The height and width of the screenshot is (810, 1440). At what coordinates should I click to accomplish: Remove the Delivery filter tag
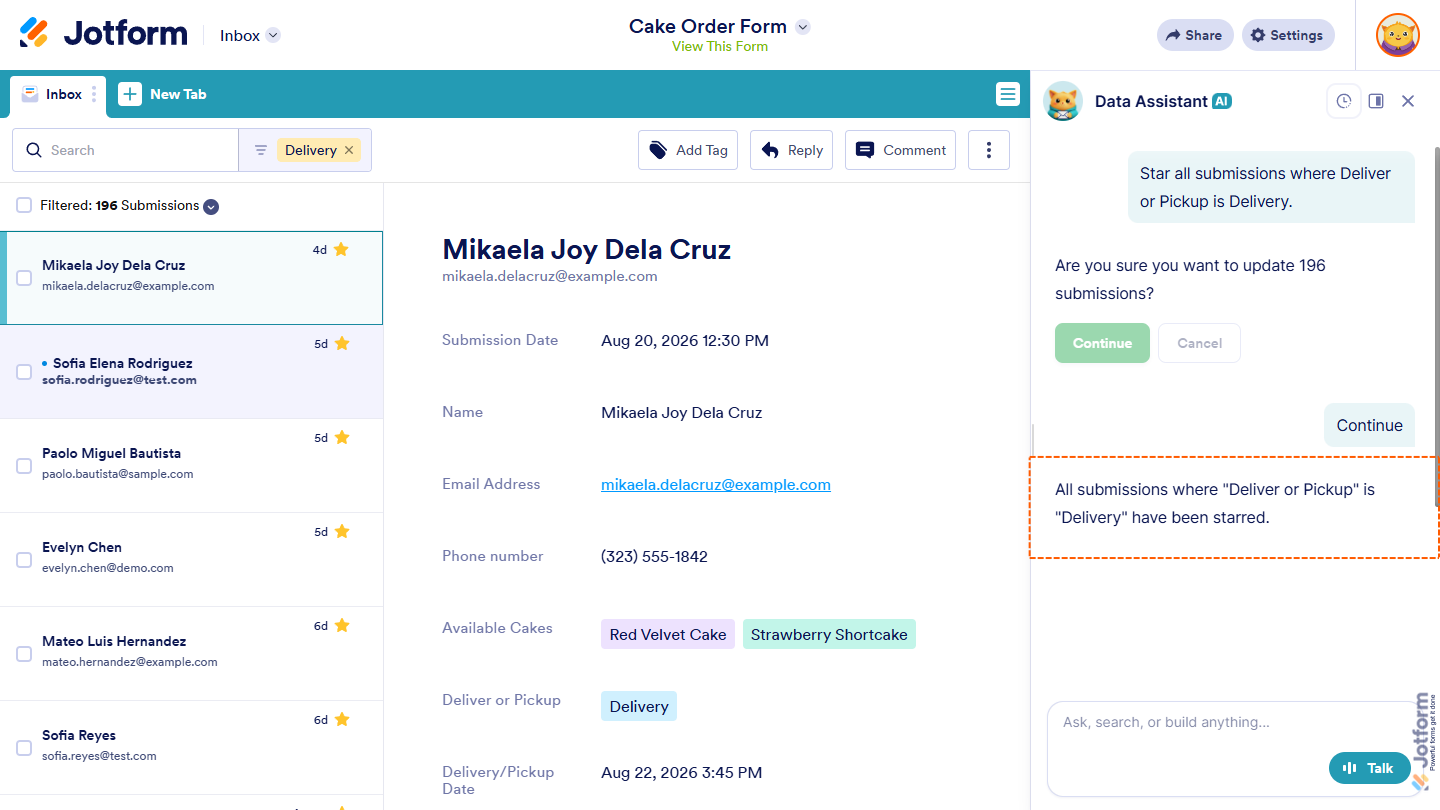(349, 150)
